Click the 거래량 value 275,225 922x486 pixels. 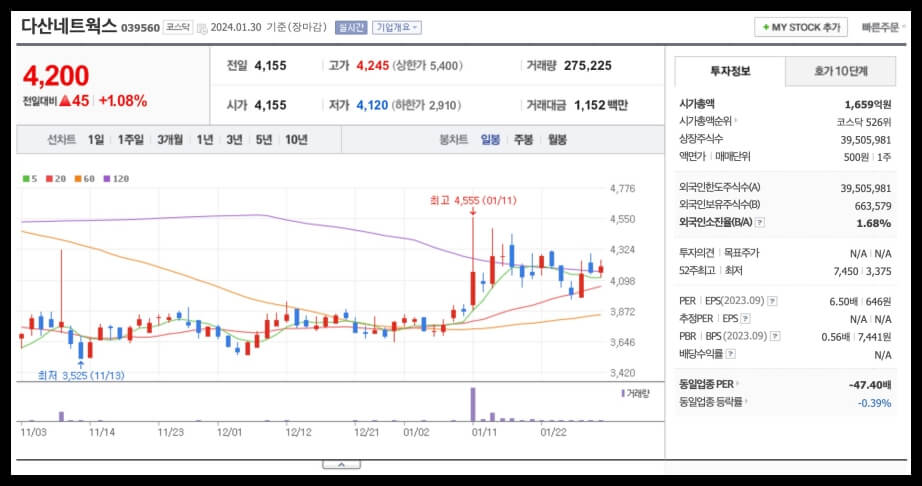pos(587,66)
